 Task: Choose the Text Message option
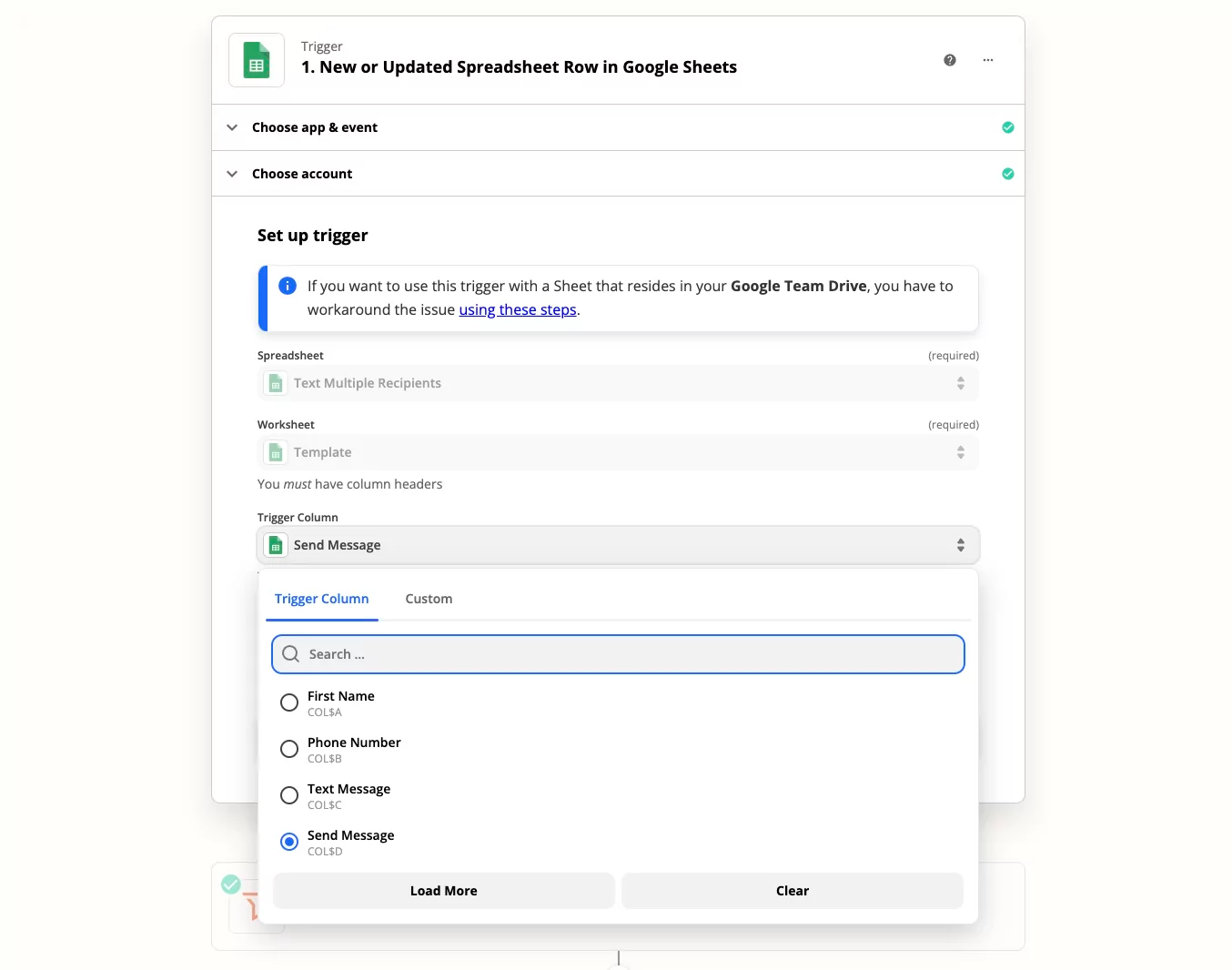click(289, 795)
